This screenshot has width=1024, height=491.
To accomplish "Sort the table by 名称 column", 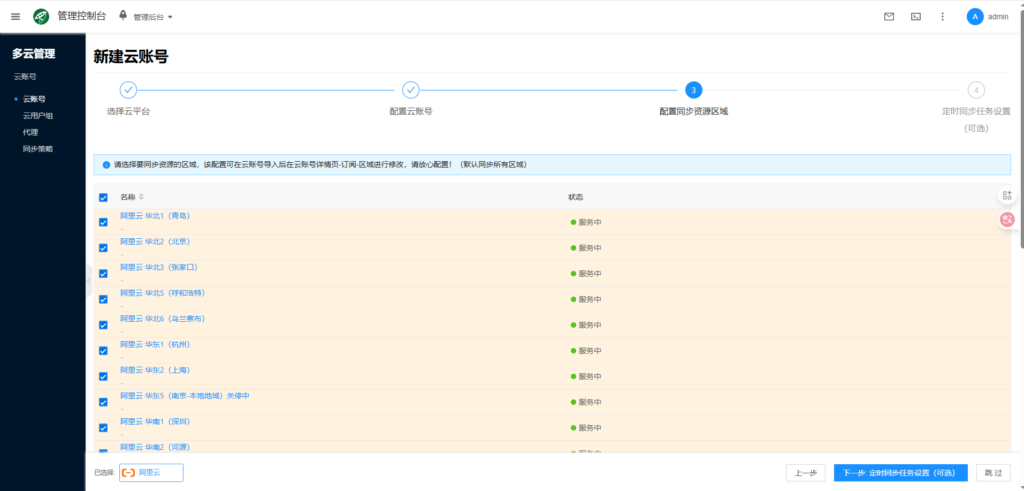I will pyautogui.click(x=141, y=197).
